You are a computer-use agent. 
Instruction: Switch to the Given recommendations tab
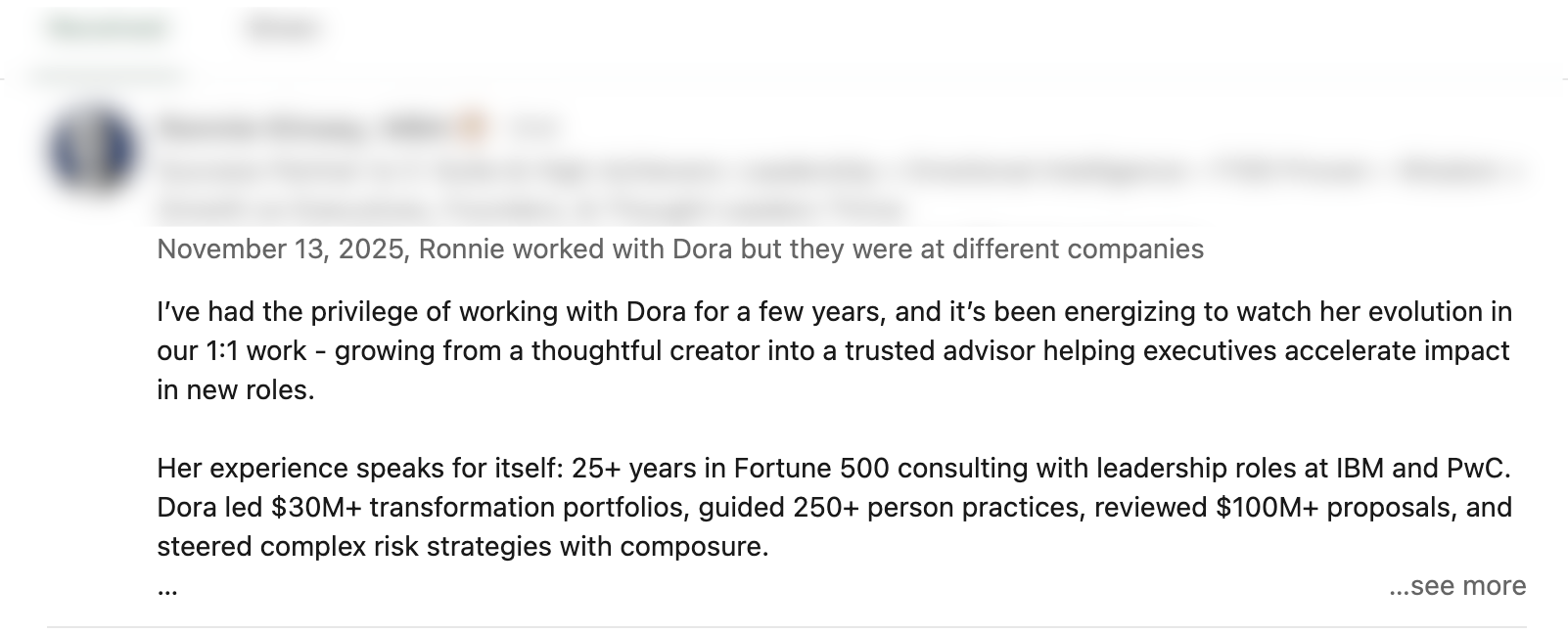[x=284, y=27]
